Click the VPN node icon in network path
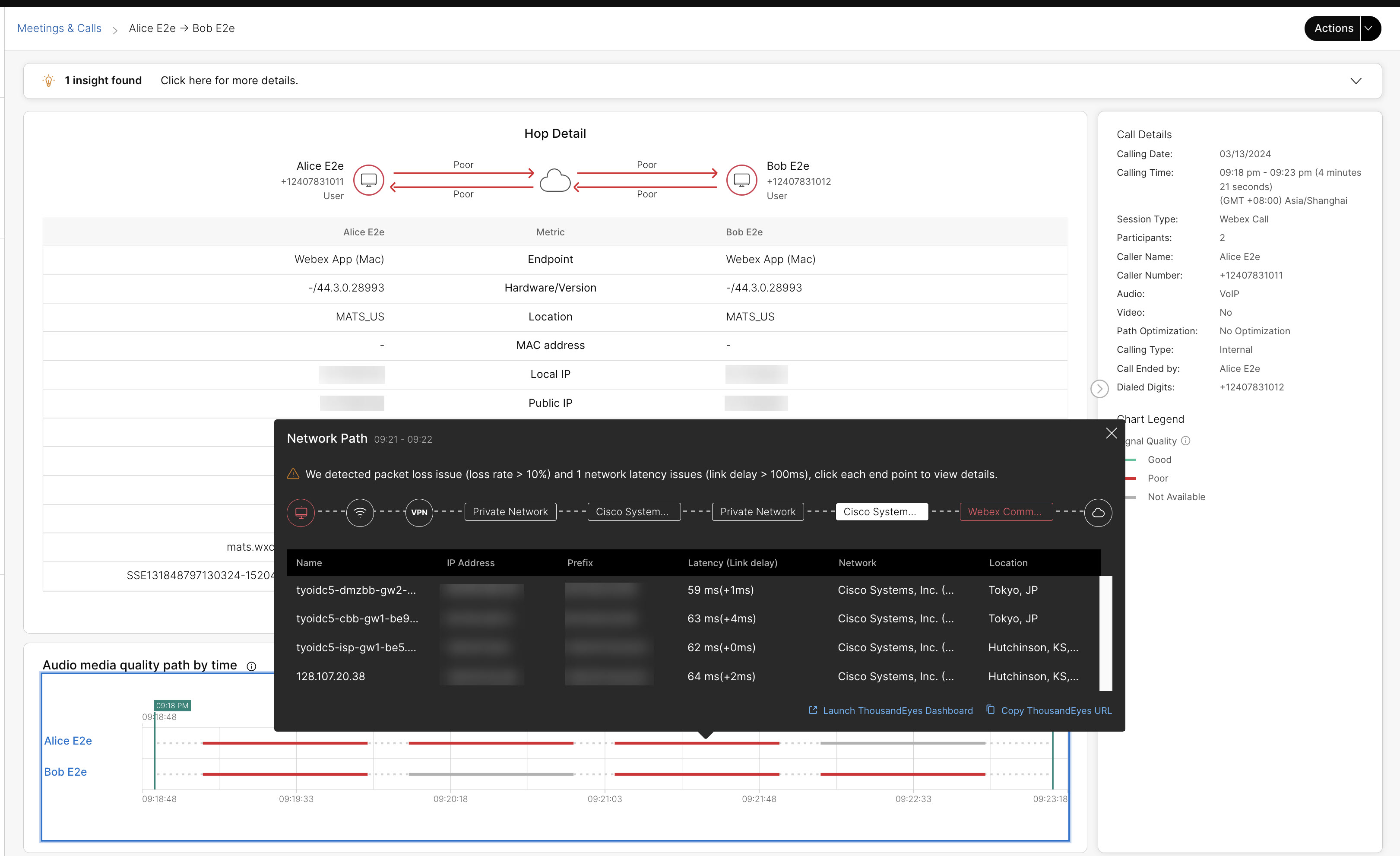 tap(418, 512)
